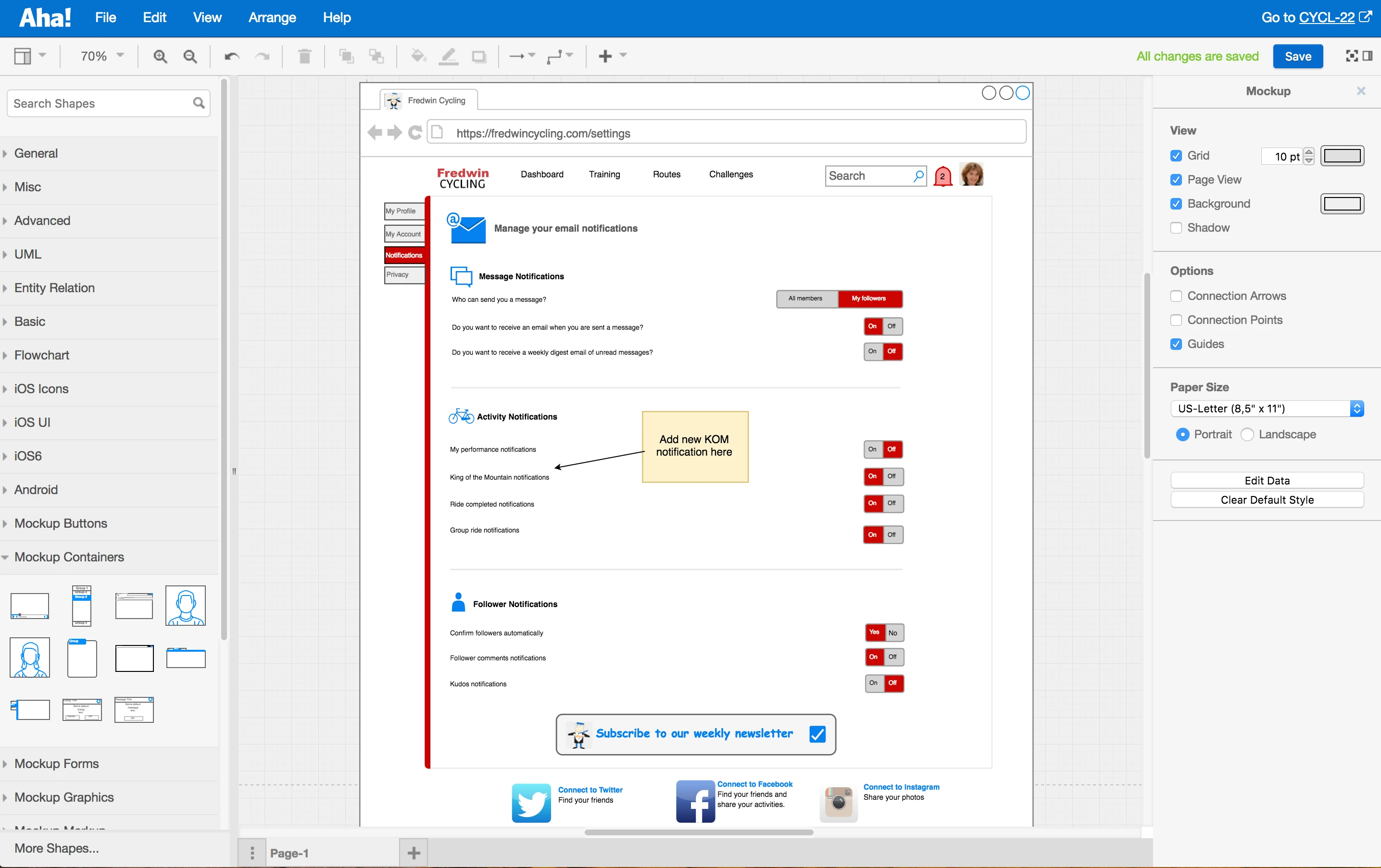The width and height of the screenshot is (1381, 868).
Task: Click the zoom in magnifier icon
Action: (160, 56)
